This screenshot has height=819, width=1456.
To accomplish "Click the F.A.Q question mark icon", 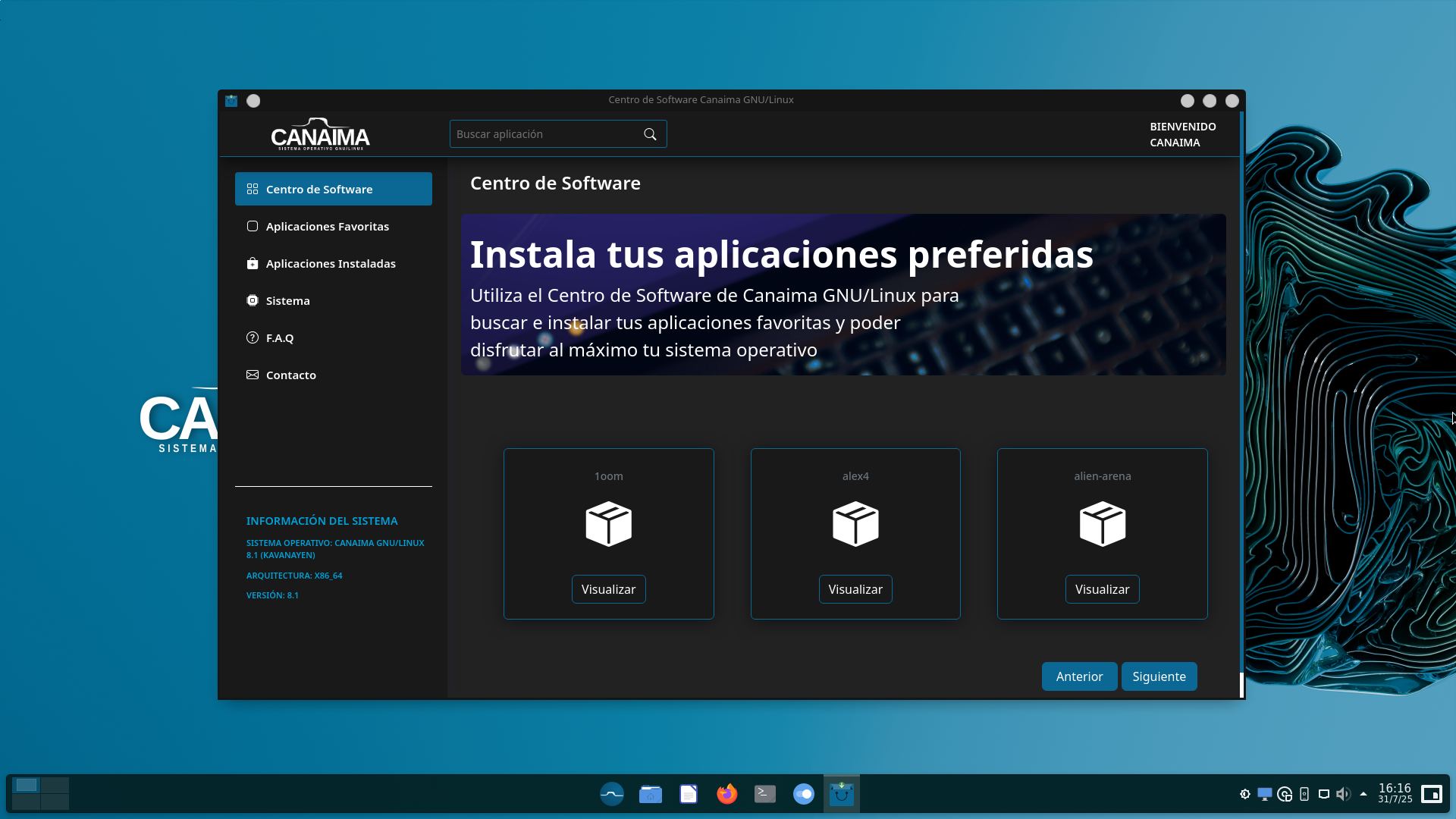I will point(253,337).
